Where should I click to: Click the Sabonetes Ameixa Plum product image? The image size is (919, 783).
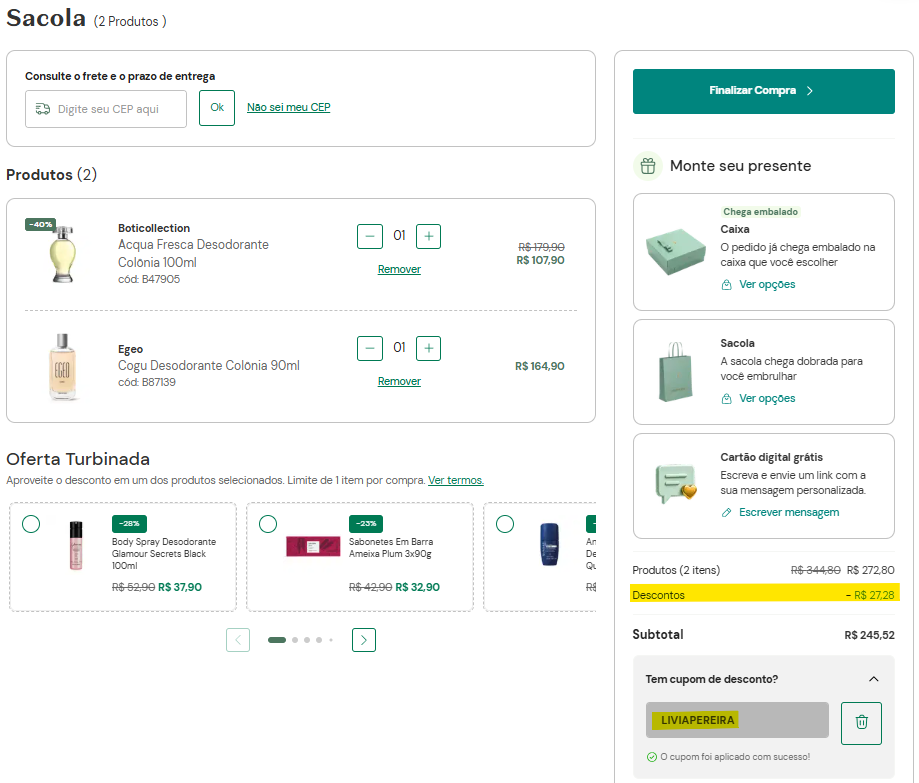click(x=313, y=546)
